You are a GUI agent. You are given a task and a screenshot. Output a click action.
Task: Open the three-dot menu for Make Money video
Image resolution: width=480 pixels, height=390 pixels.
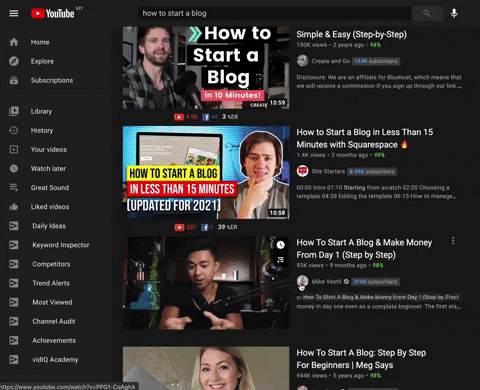[x=453, y=241]
